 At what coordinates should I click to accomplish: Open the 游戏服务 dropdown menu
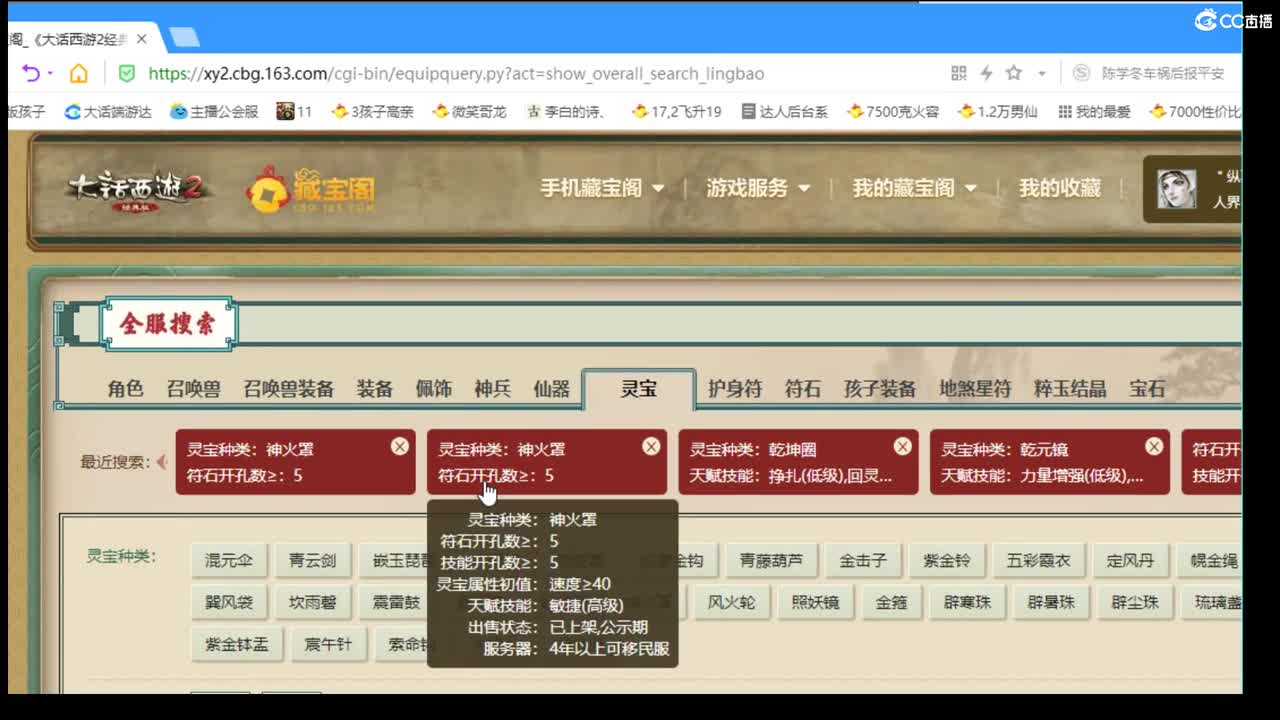[750, 187]
